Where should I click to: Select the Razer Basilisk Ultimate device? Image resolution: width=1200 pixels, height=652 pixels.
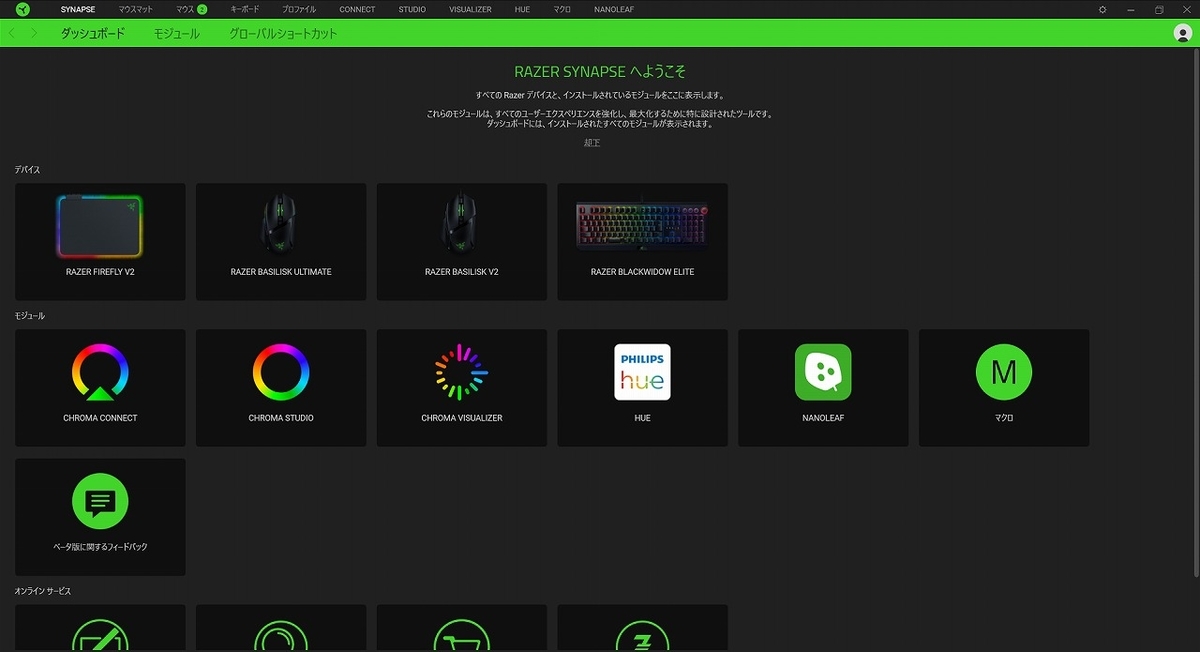[281, 241]
